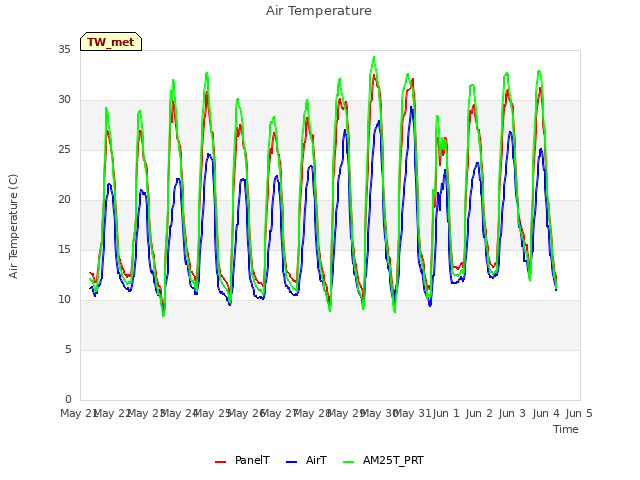640x480 pixels.
Task: Click the 25 y-axis tick label
Action: [64, 149]
